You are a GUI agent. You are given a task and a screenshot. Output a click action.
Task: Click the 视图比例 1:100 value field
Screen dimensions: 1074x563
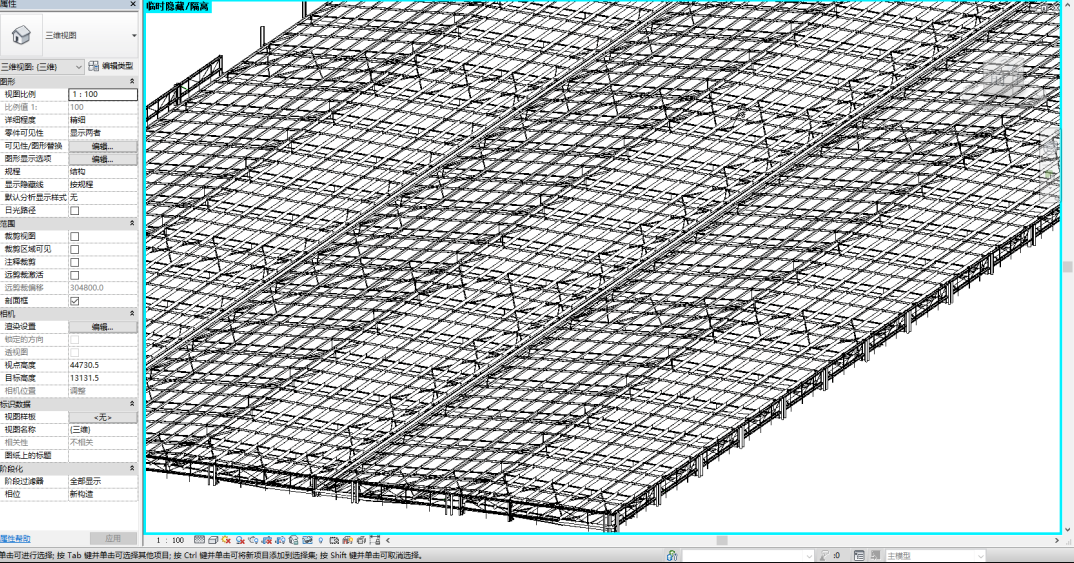103,95
